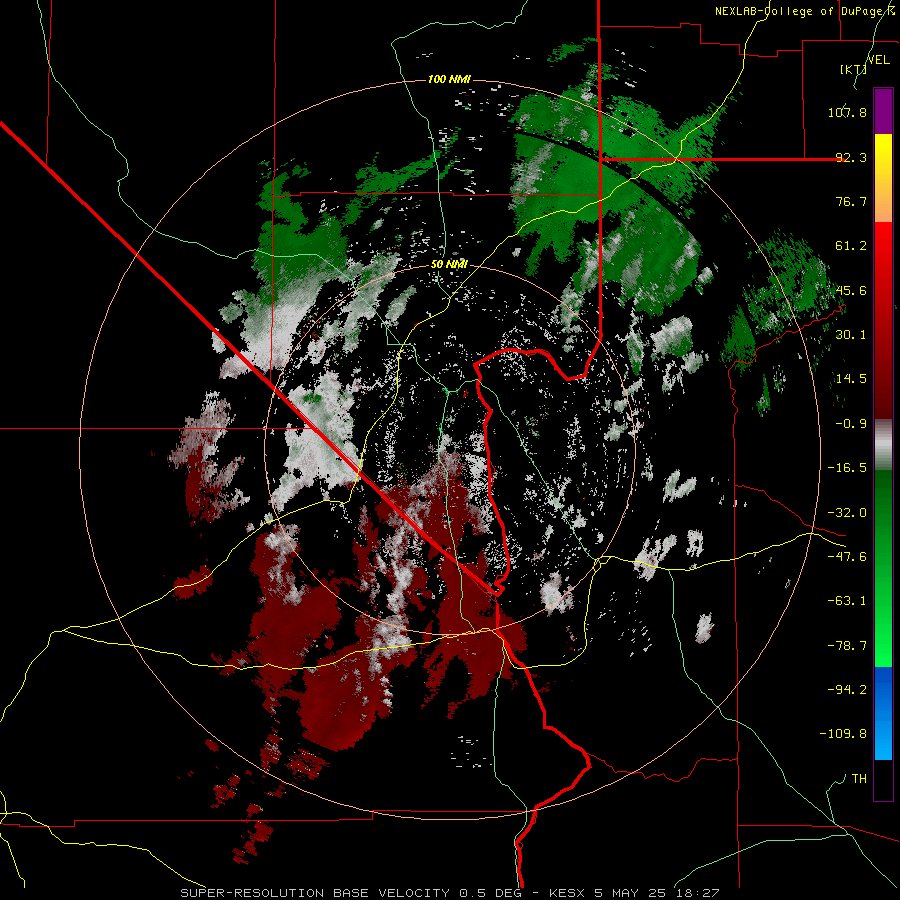
Task: Click the TH label under the scale
Action: click(x=859, y=779)
